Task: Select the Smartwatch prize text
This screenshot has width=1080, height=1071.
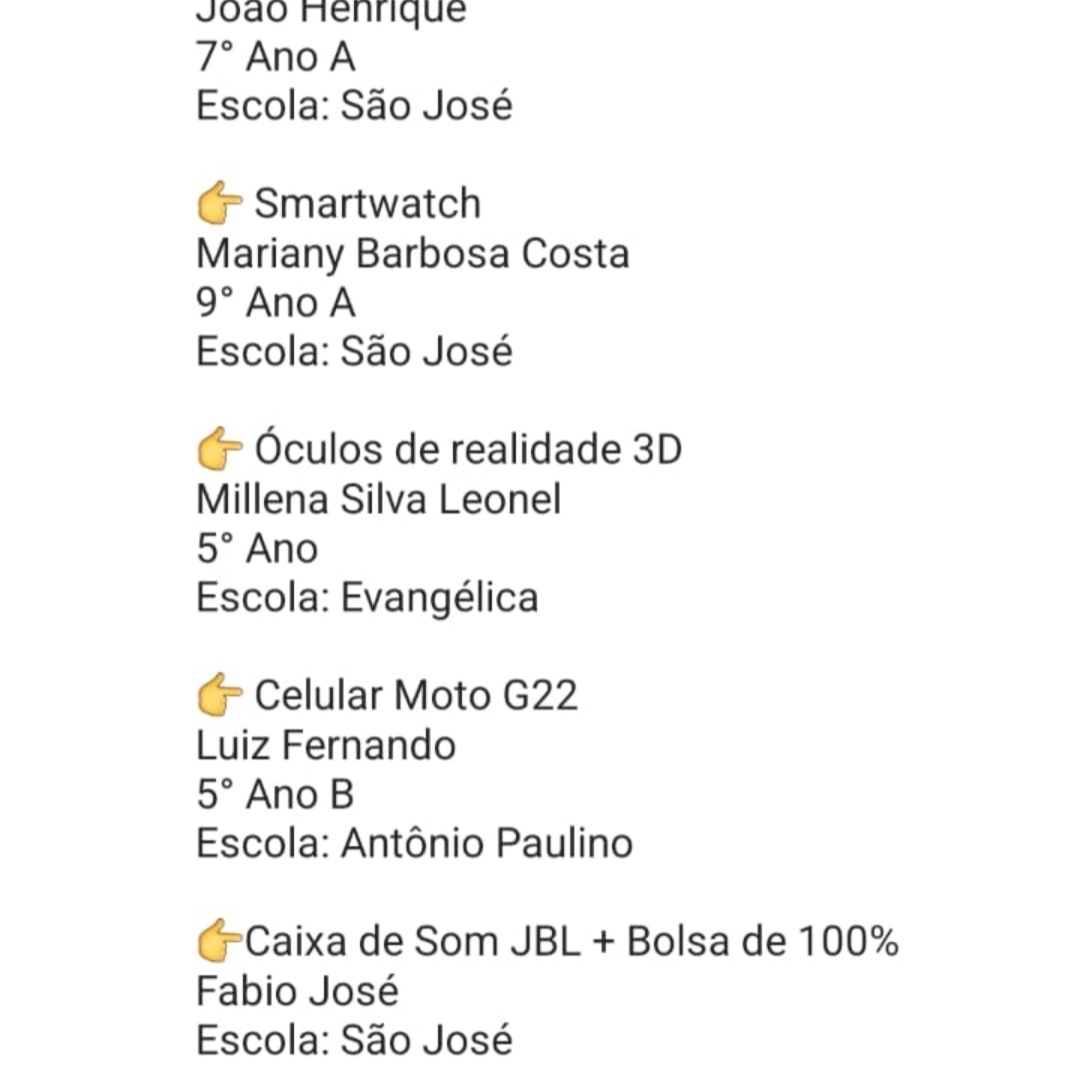Action: click(x=367, y=204)
